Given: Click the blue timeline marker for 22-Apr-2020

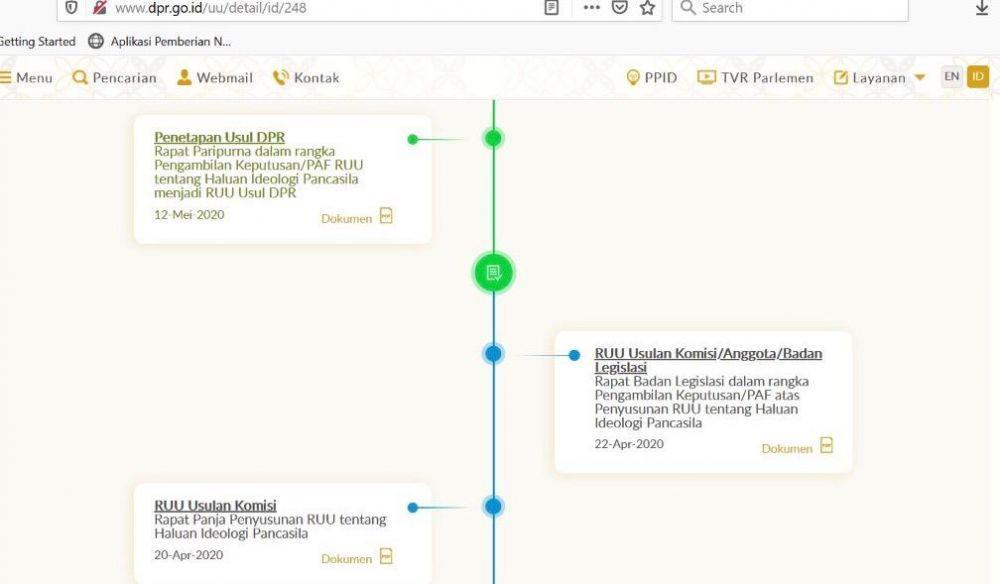Looking at the screenshot, I should (493, 354).
